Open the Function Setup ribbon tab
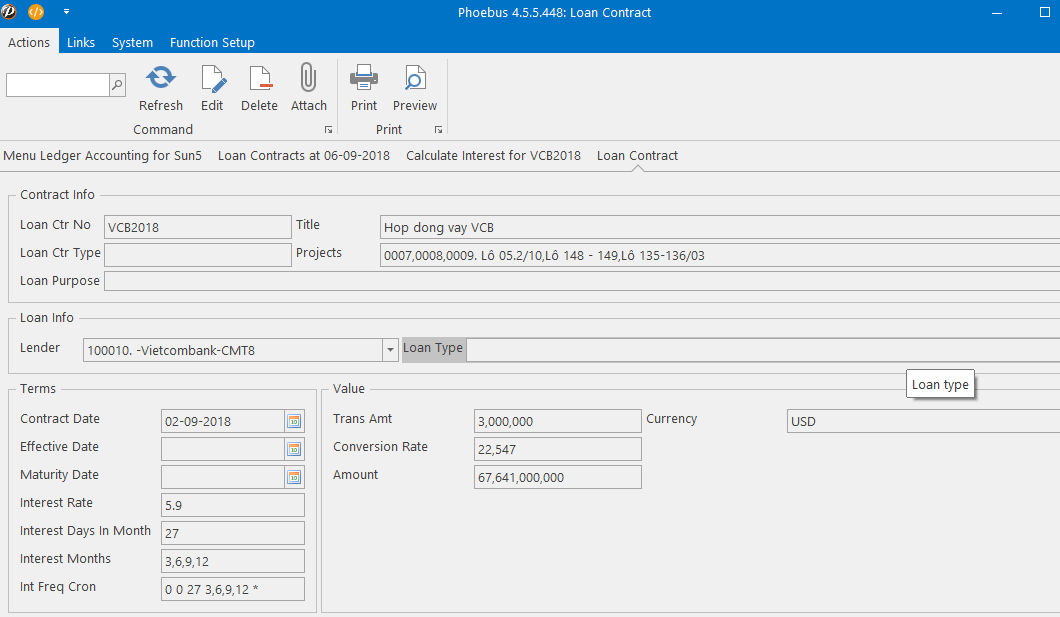 212,42
